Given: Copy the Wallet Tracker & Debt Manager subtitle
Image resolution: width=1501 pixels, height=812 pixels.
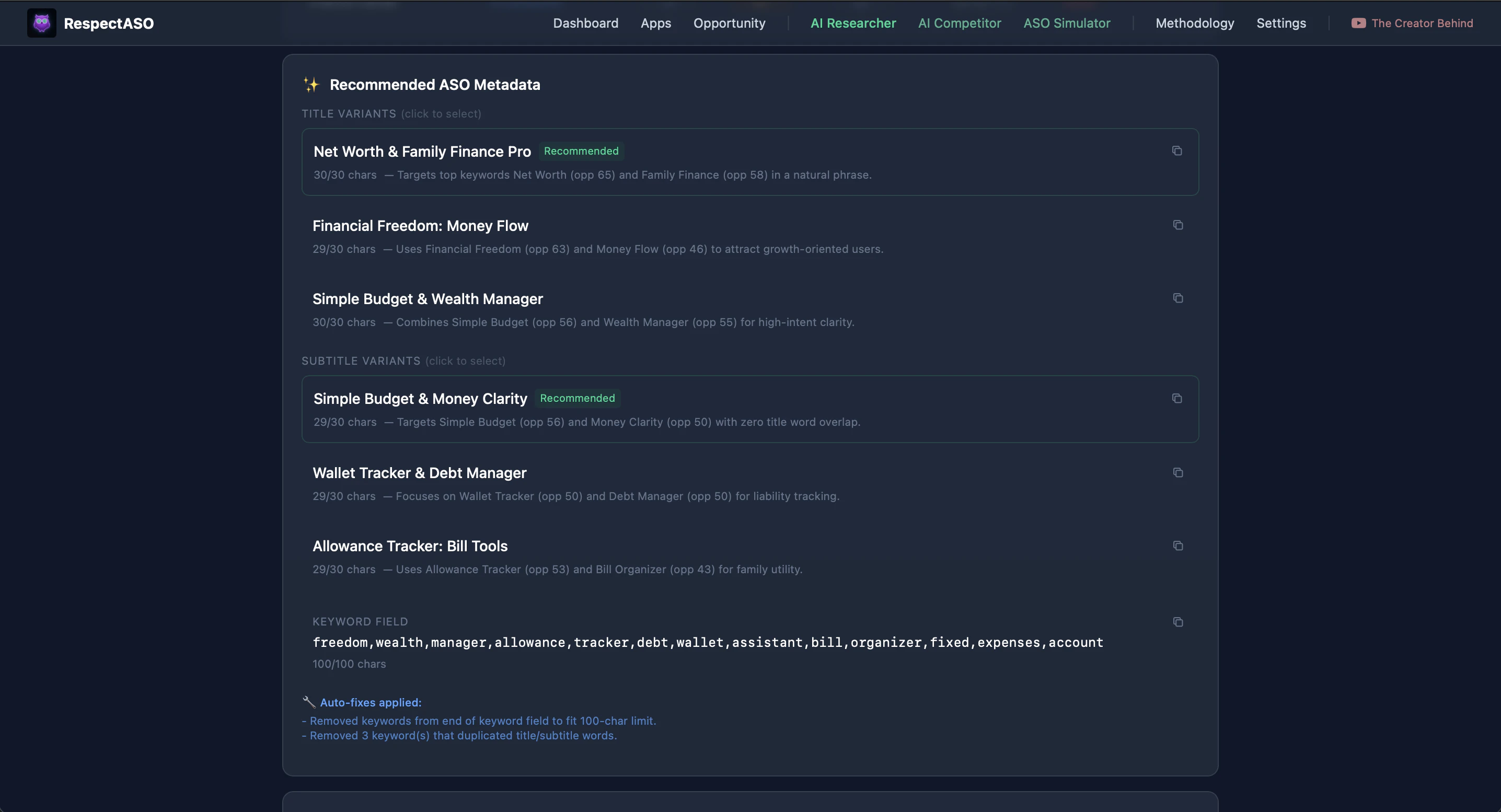Looking at the screenshot, I should point(1177,472).
